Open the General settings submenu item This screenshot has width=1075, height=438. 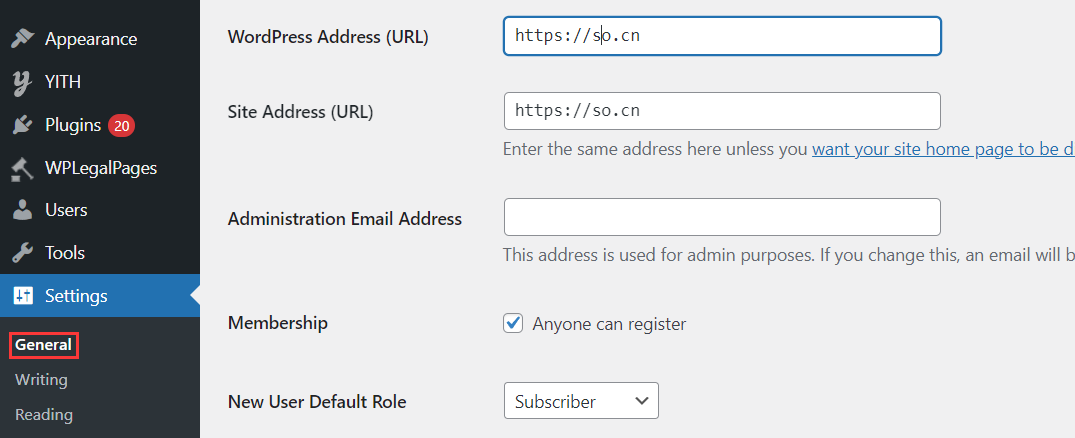coord(43,345)
